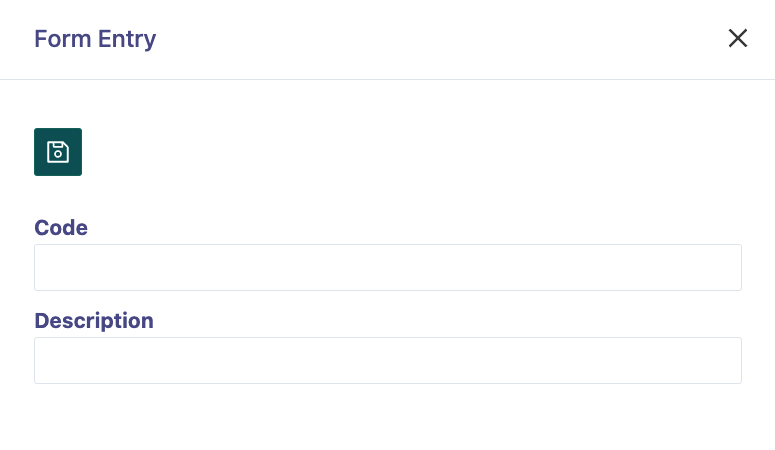
Task: Dismiss the dialog using the X
Action: 738,38
